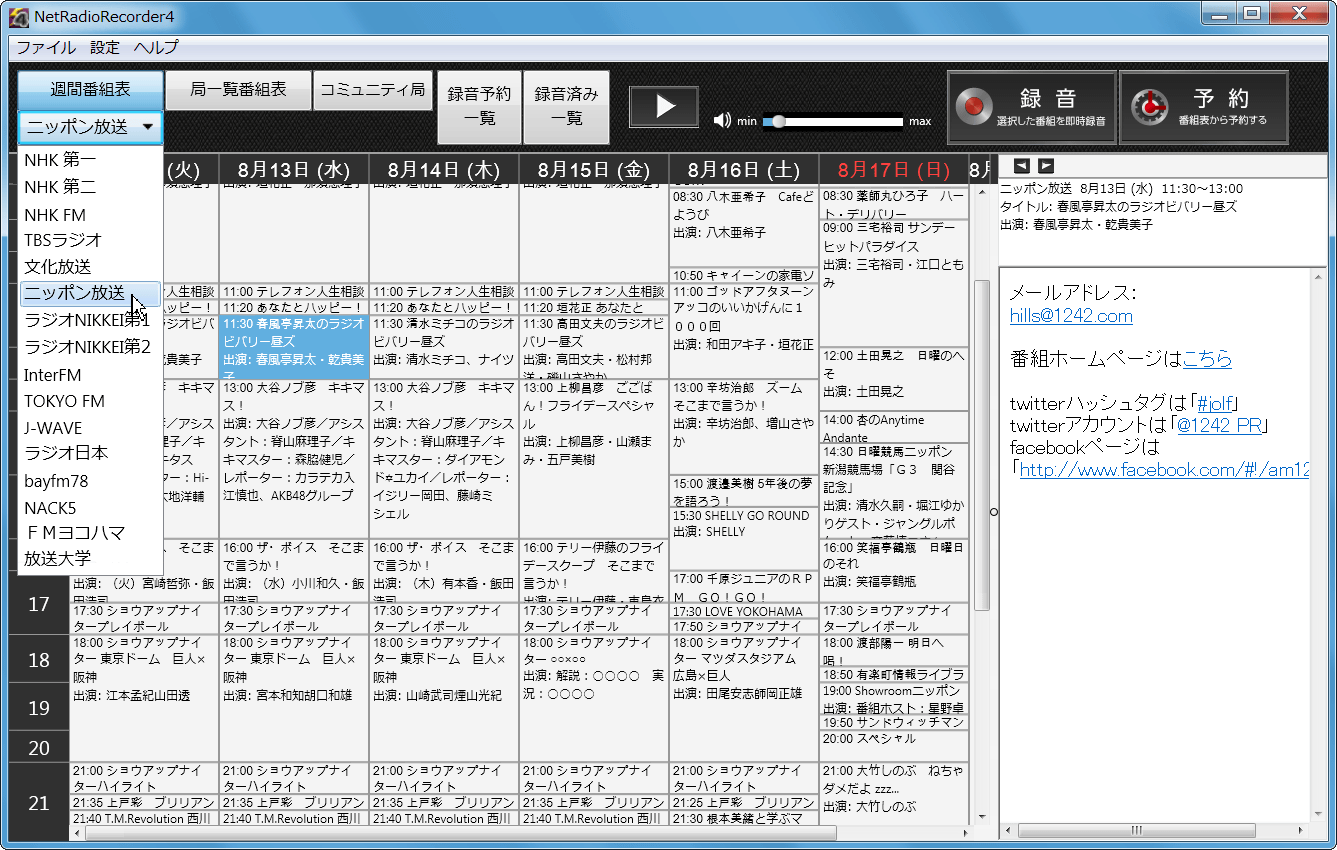The image size is (1337, 850).
Task: Select ラジオNIKKEI第1 from station list
Action: tap(90, 321)
